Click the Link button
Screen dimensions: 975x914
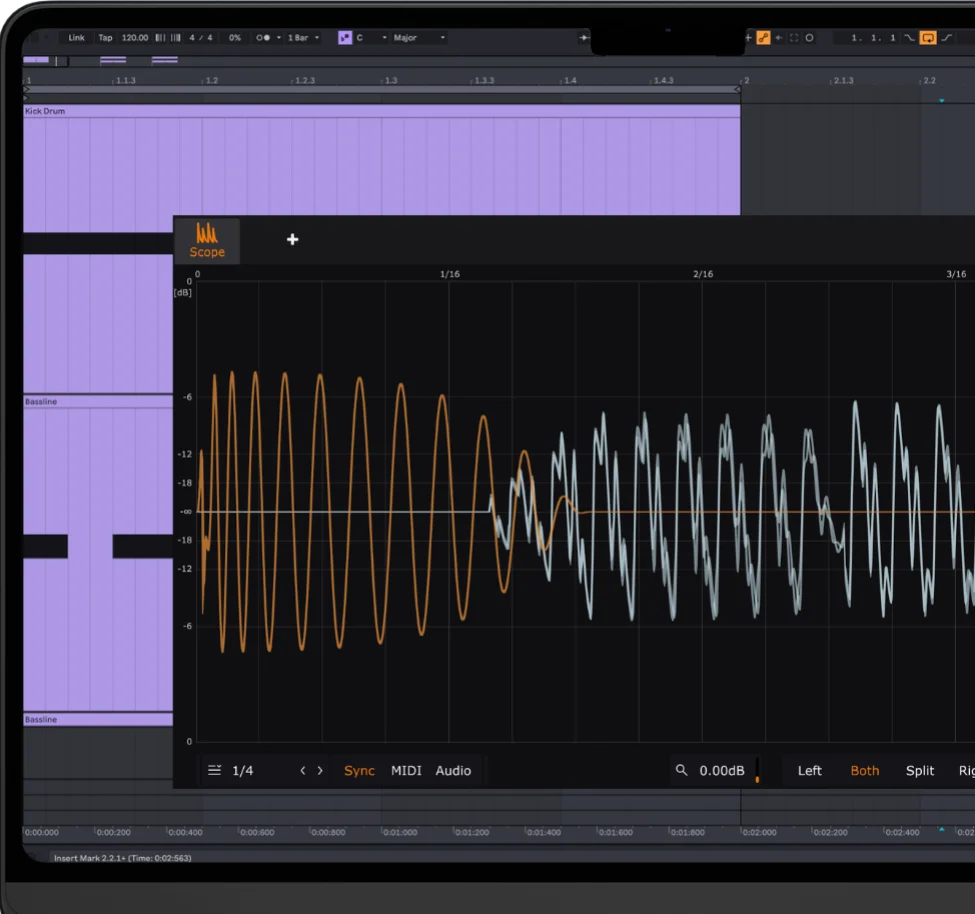[76, 38]
